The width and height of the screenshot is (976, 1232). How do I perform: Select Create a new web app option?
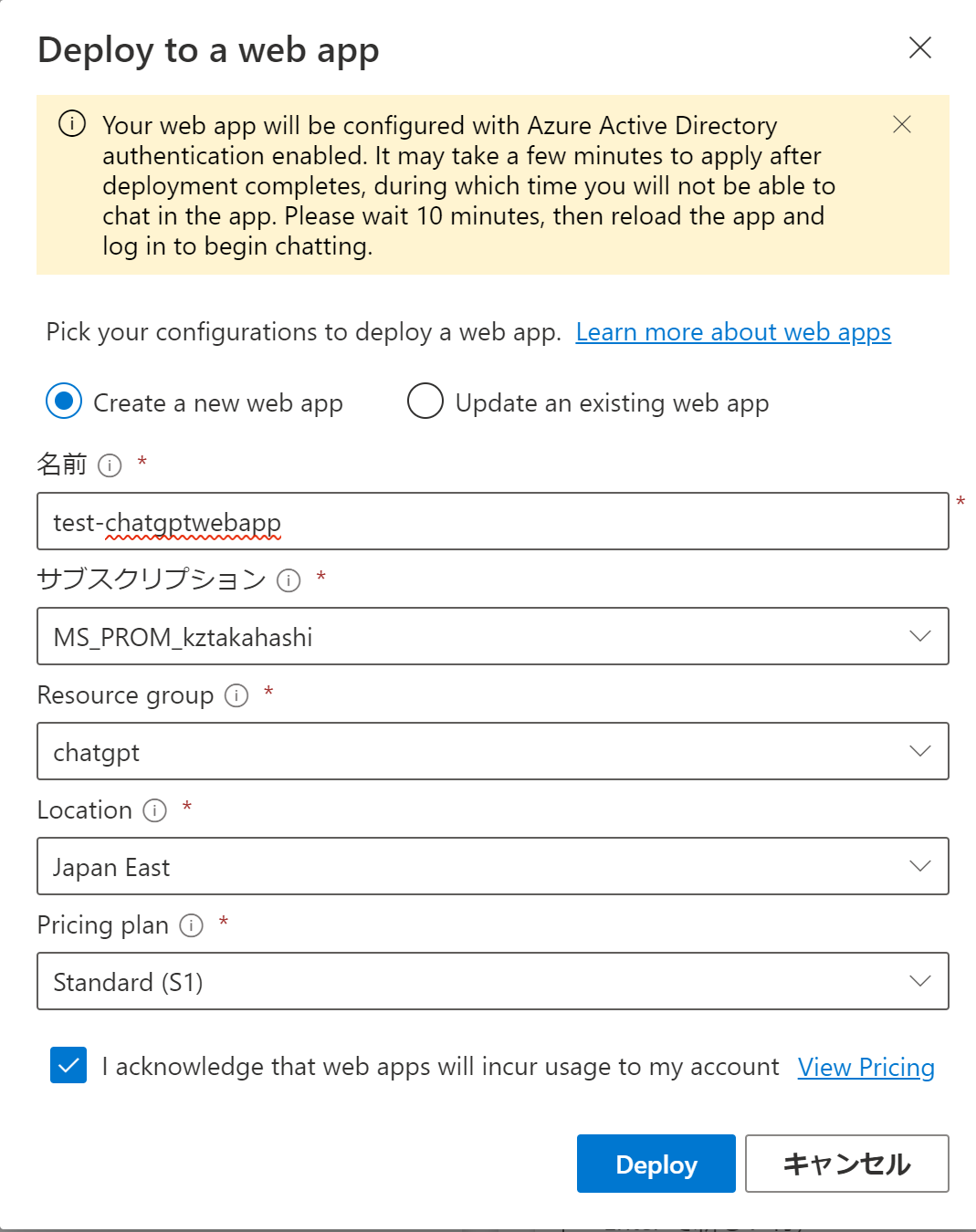click(64, 402)
